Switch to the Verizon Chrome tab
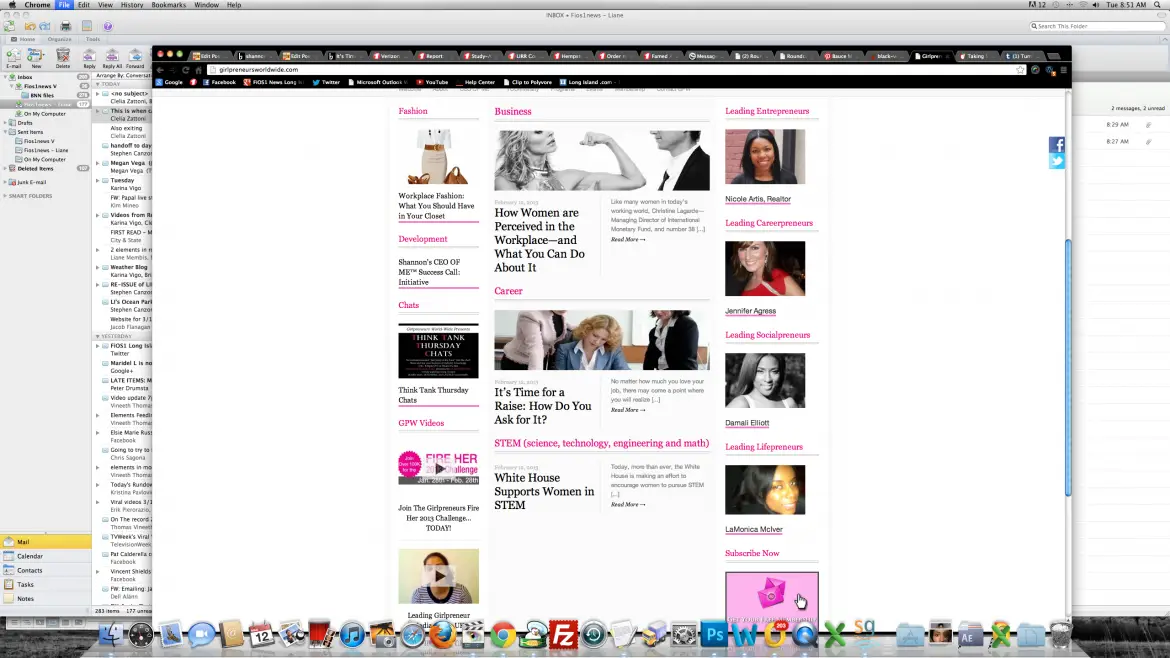This screenshot has height=658, width=1170. pos(388,56)
